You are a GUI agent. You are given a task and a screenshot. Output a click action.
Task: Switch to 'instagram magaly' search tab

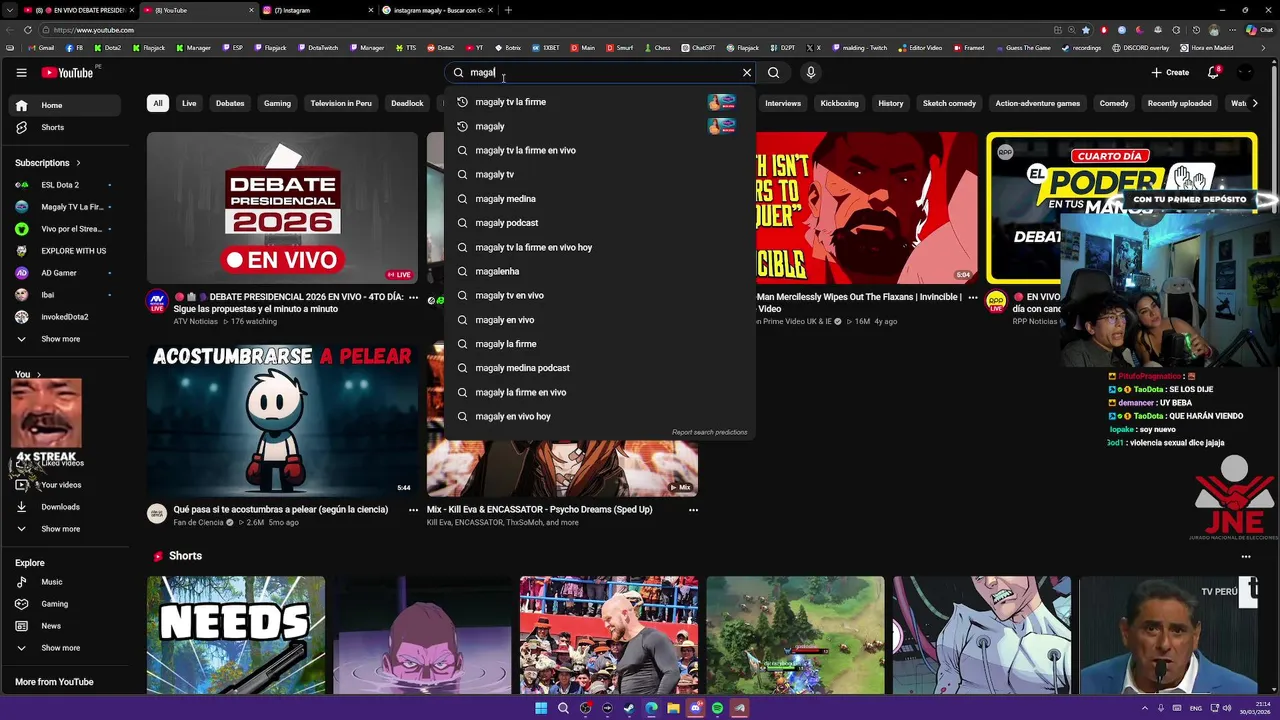point(438,10)
